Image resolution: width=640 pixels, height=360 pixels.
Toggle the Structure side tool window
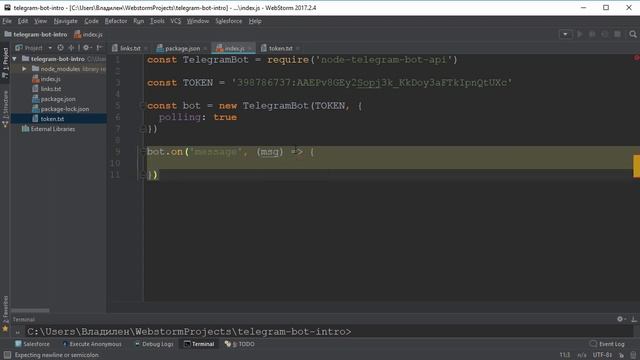point(5,109)
